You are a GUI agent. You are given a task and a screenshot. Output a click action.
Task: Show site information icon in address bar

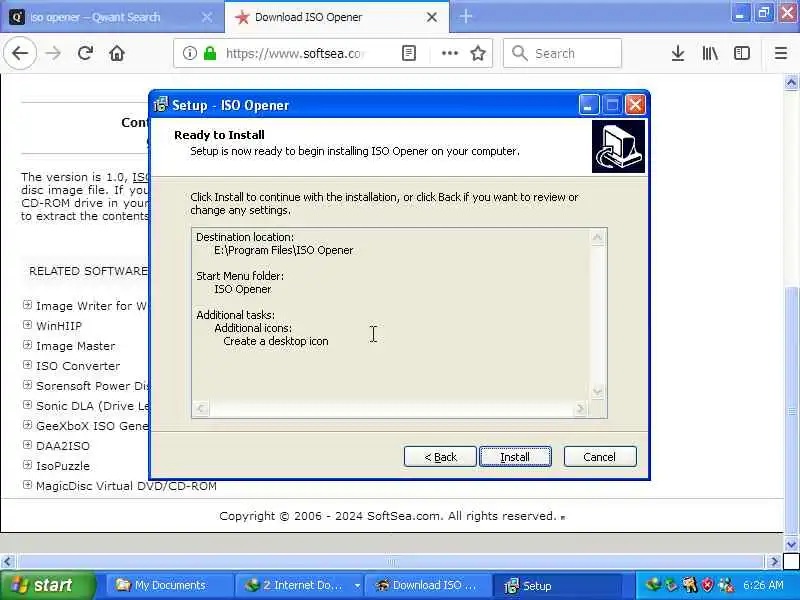[190, 53]
